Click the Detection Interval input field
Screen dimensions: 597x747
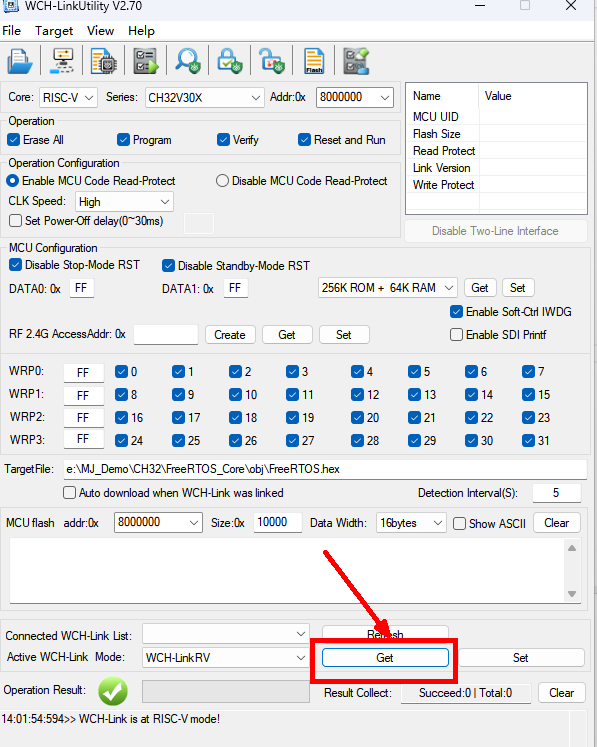coord(557,493)
